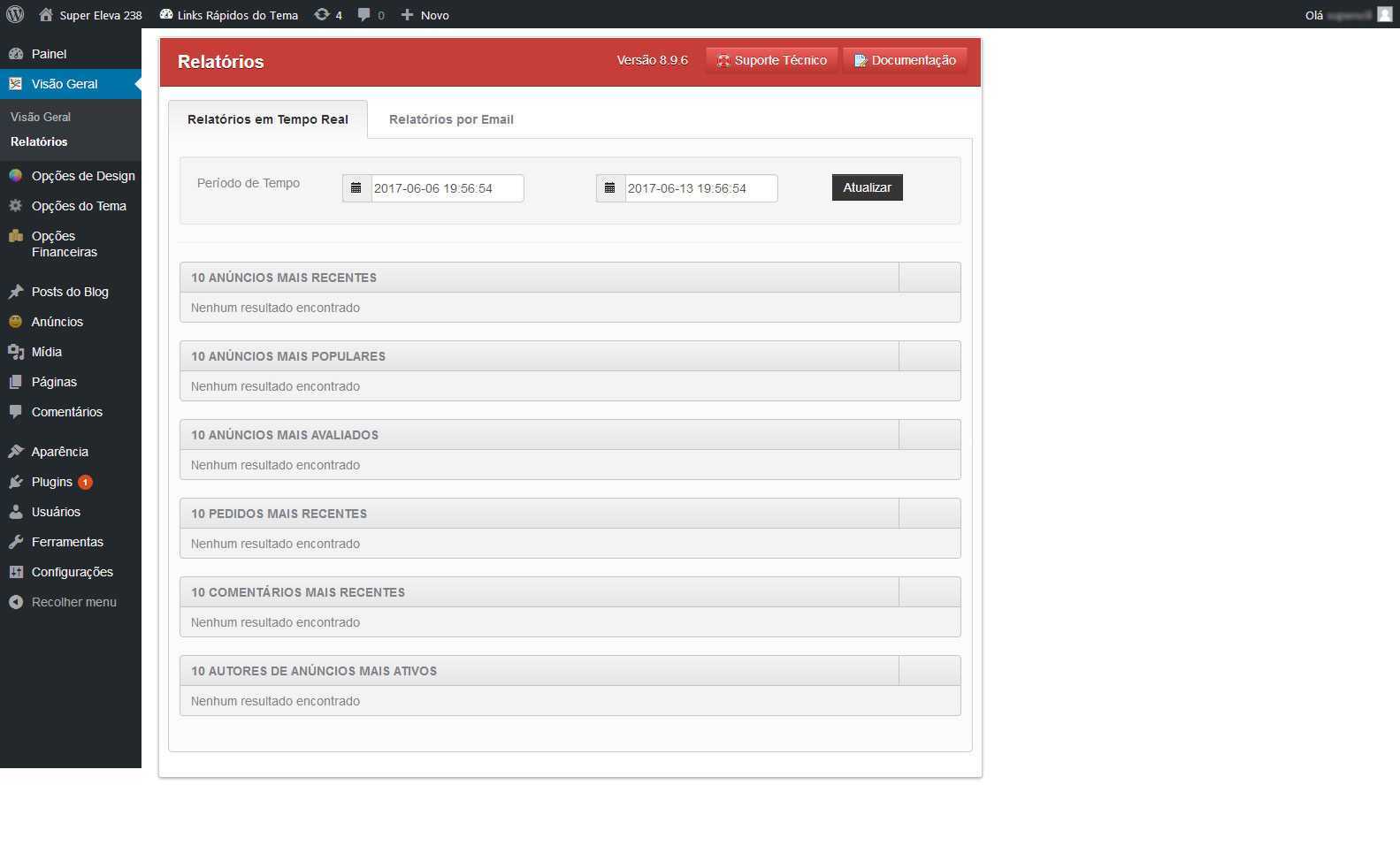Click the Super Eleva 238 home icon
The image size is (1400, 861).
point(46,14)
